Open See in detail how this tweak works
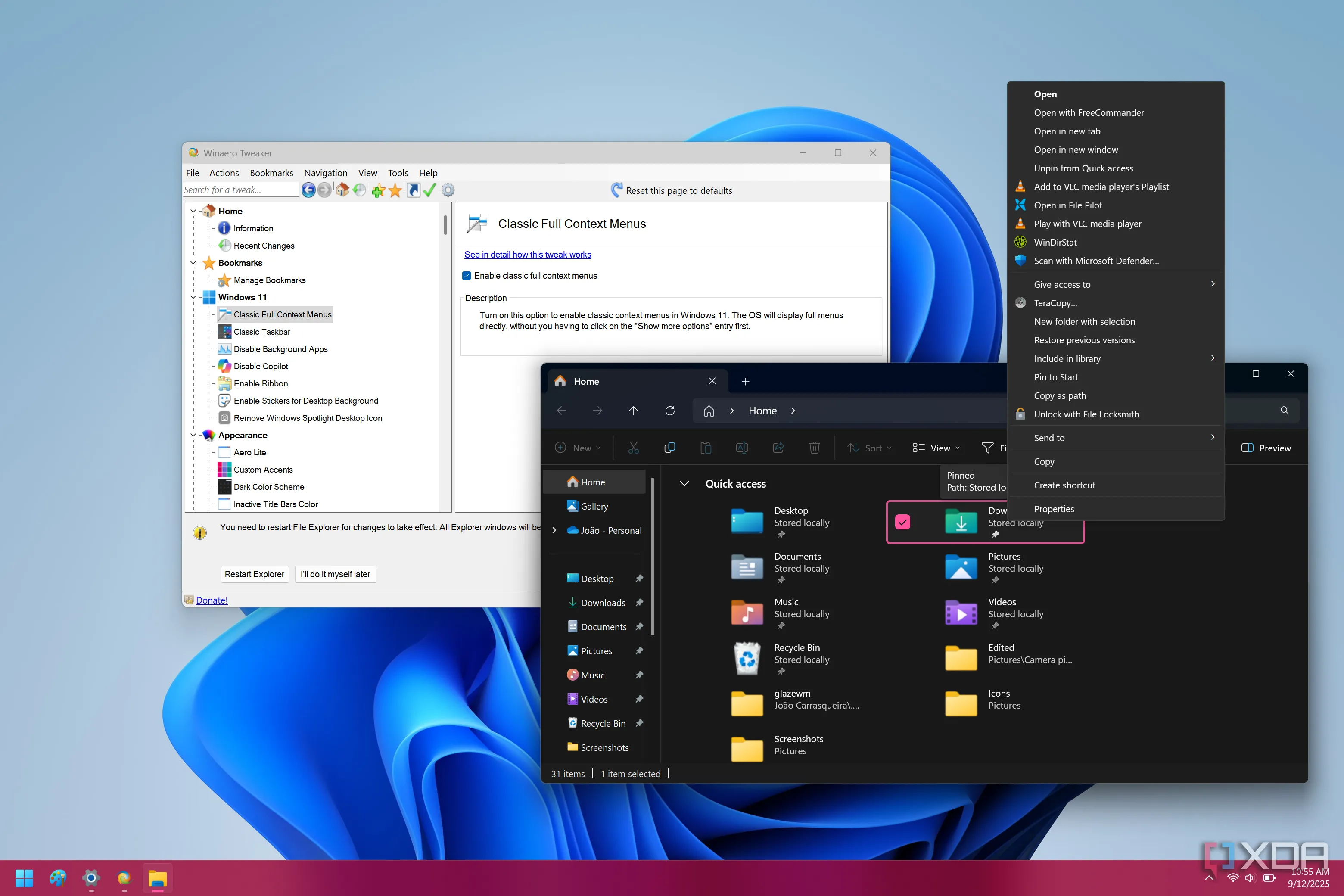1344x896 pixels. point(527,255)
